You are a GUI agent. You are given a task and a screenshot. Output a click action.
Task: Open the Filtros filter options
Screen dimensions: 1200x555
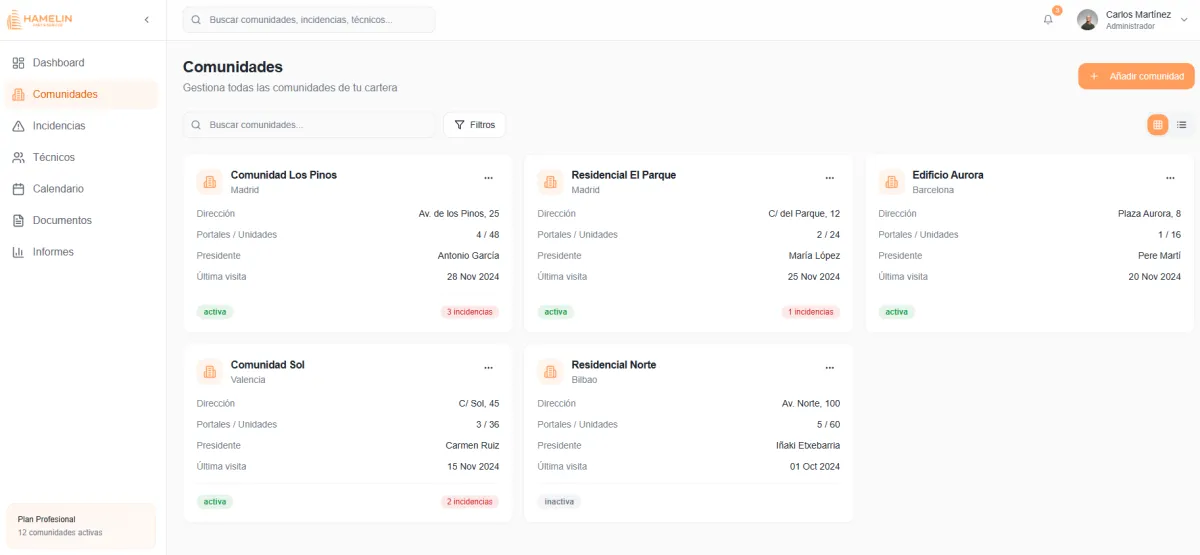[x=474, y=125]
